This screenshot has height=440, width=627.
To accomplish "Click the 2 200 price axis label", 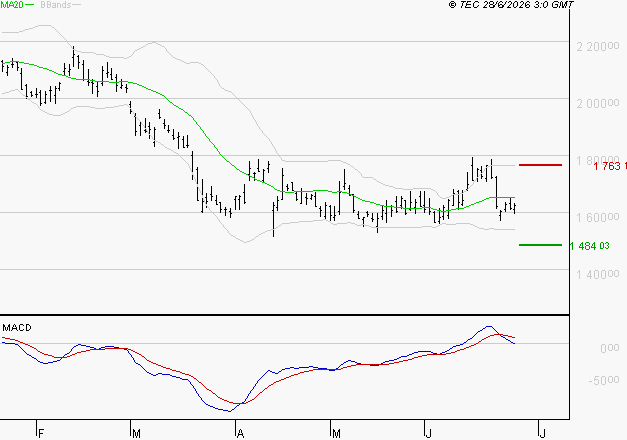I will pyautogui.click(x=598, y=46).
